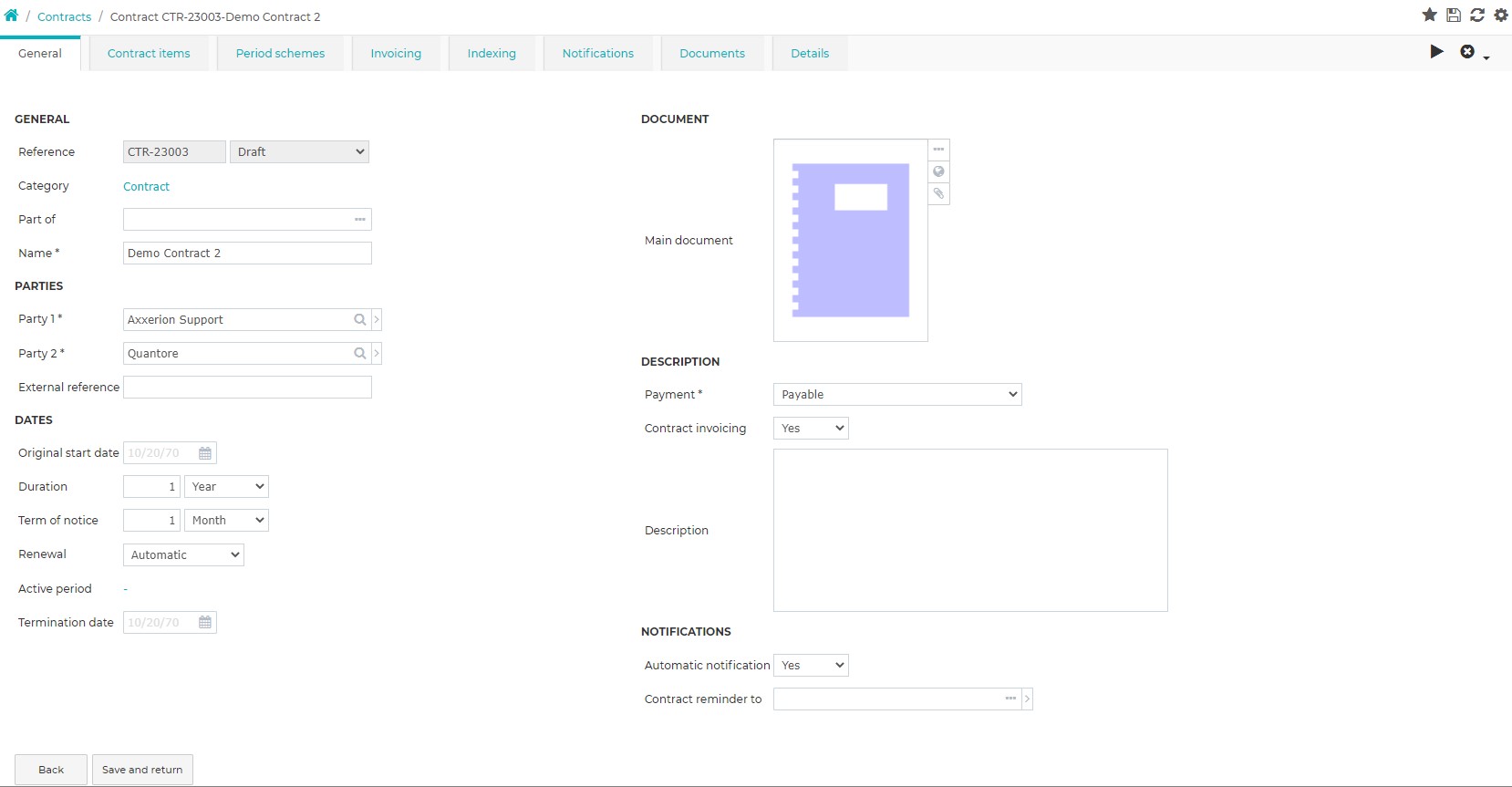
Task: Open Termination date calendar picker
Action: [205, 623]
